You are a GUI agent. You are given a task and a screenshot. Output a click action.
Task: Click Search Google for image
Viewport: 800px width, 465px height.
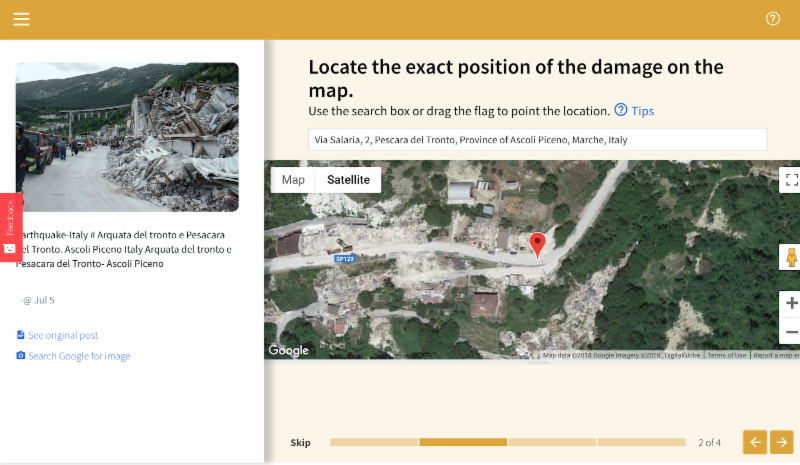click(78, 356)
